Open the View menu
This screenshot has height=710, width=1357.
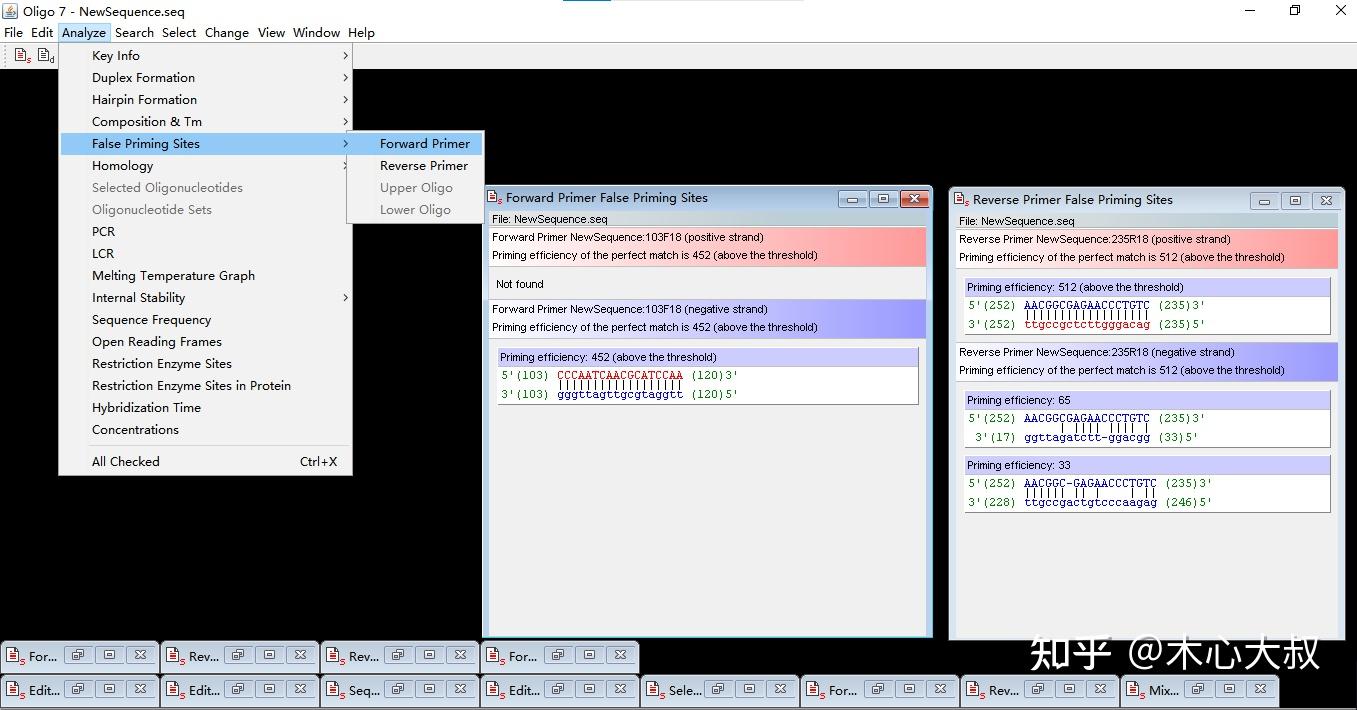(x=271, y=32)
